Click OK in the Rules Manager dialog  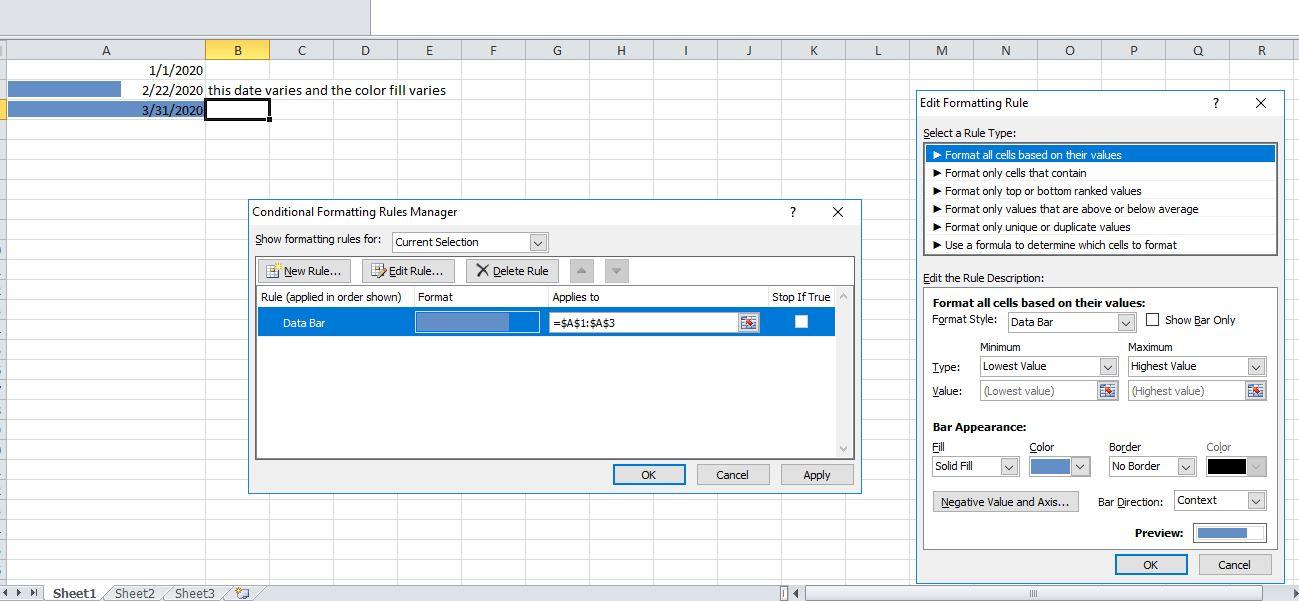[649, 475]
